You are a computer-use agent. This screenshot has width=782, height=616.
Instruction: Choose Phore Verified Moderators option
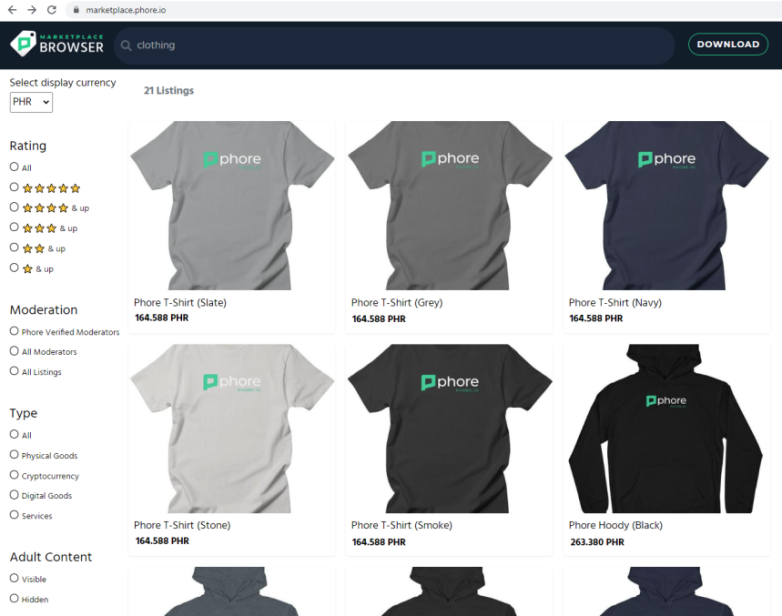click(14, 331)
